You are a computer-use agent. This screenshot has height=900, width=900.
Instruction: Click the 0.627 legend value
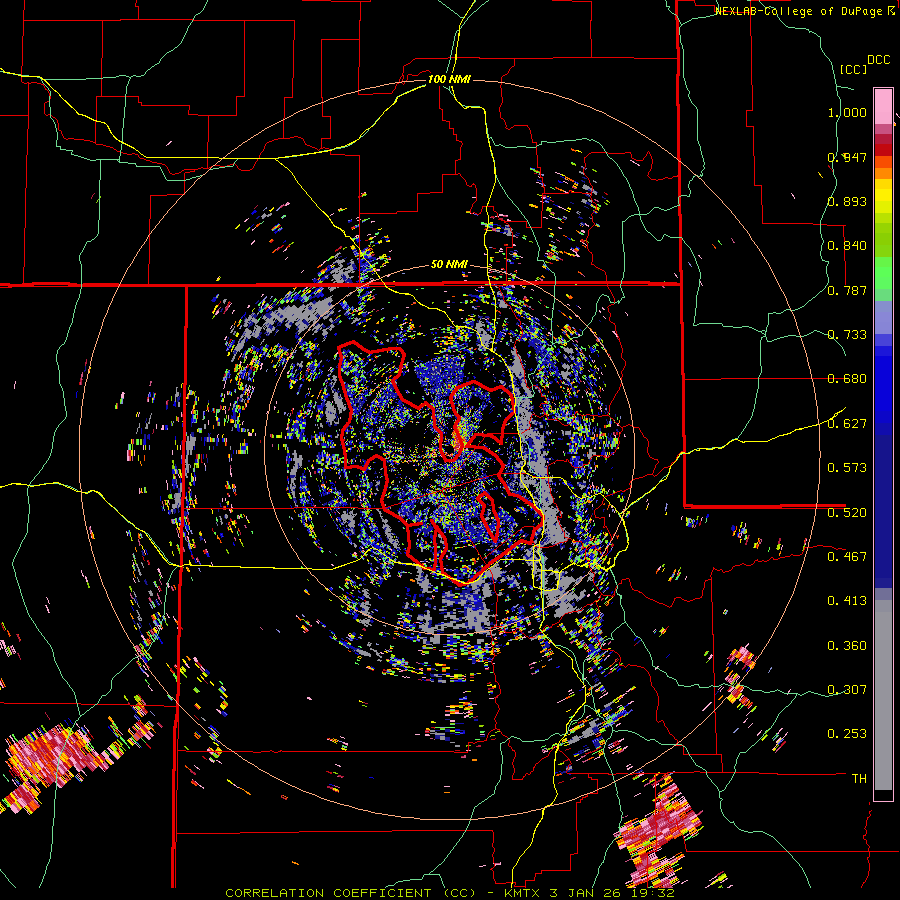(x=847, y=424)
